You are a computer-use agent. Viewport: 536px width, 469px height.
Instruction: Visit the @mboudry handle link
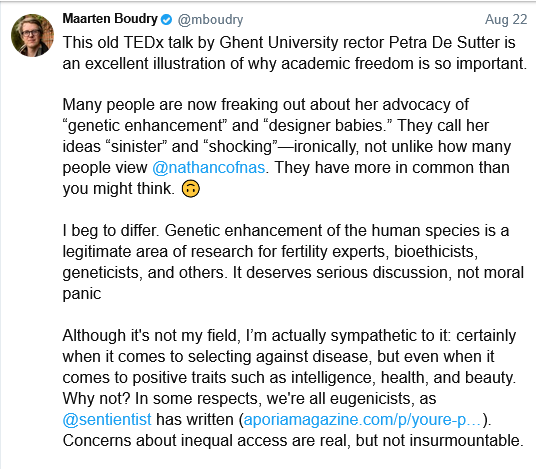point(210,20)
